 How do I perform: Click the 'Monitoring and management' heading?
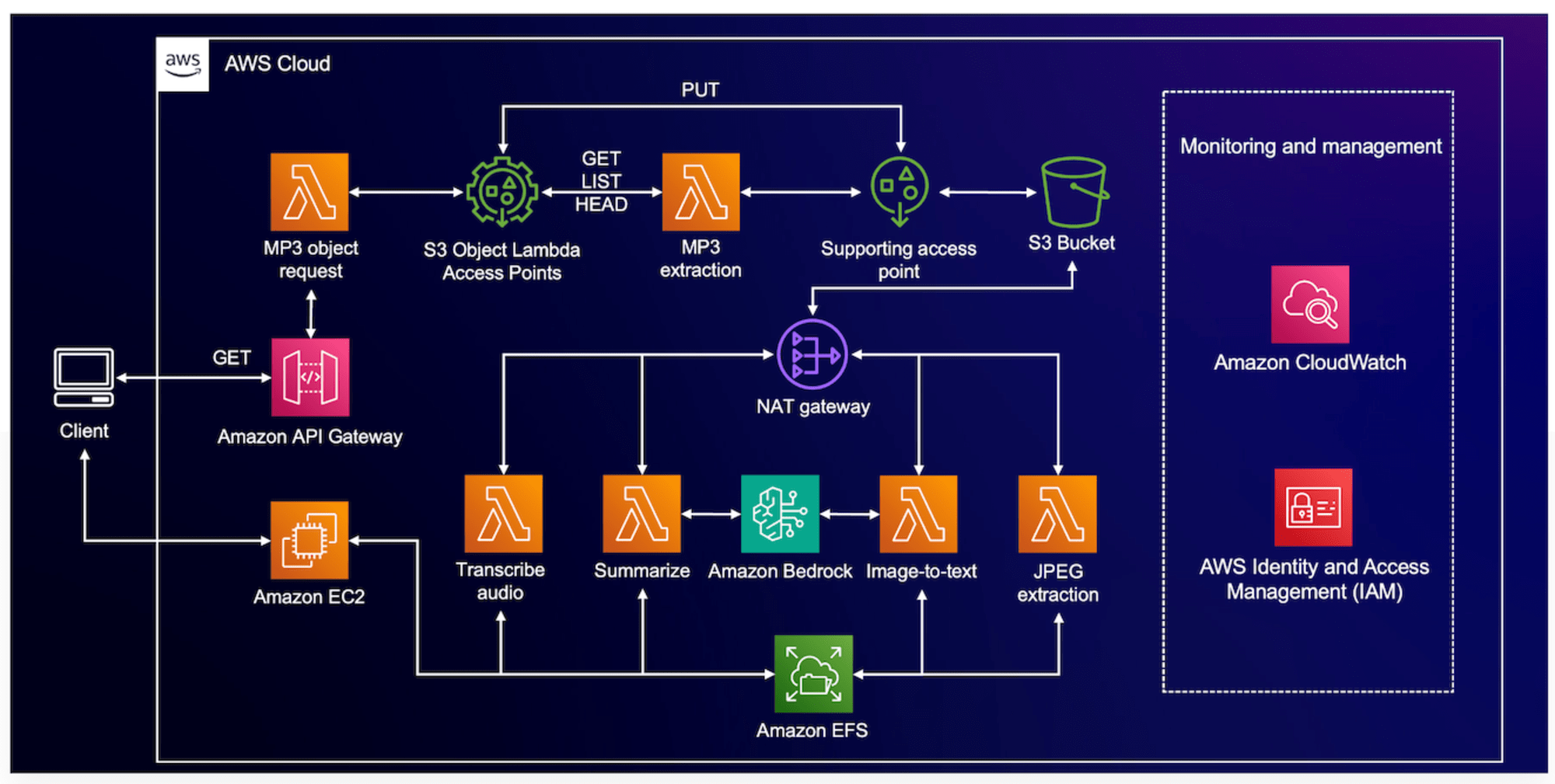coord(1311,146)
